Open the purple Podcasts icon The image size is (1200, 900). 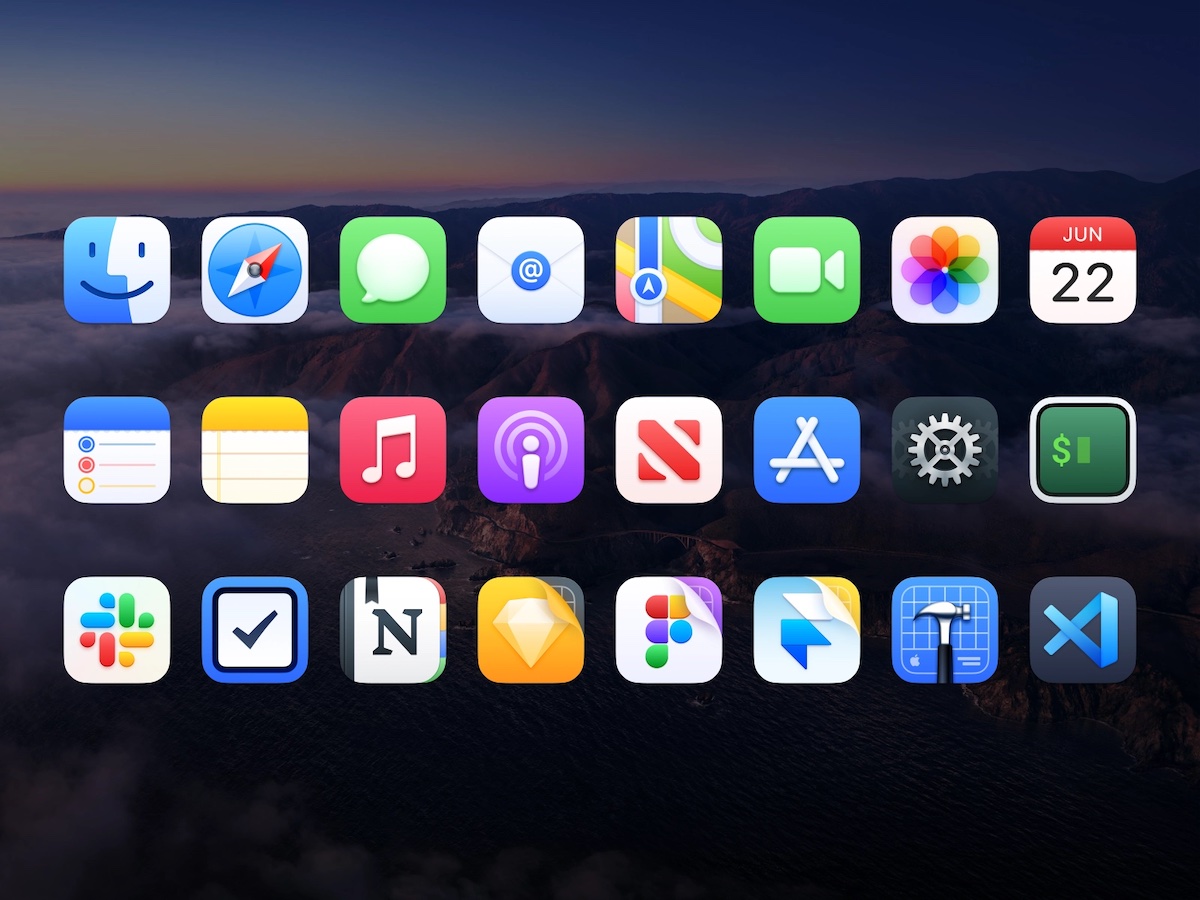[x=531, y=450]
